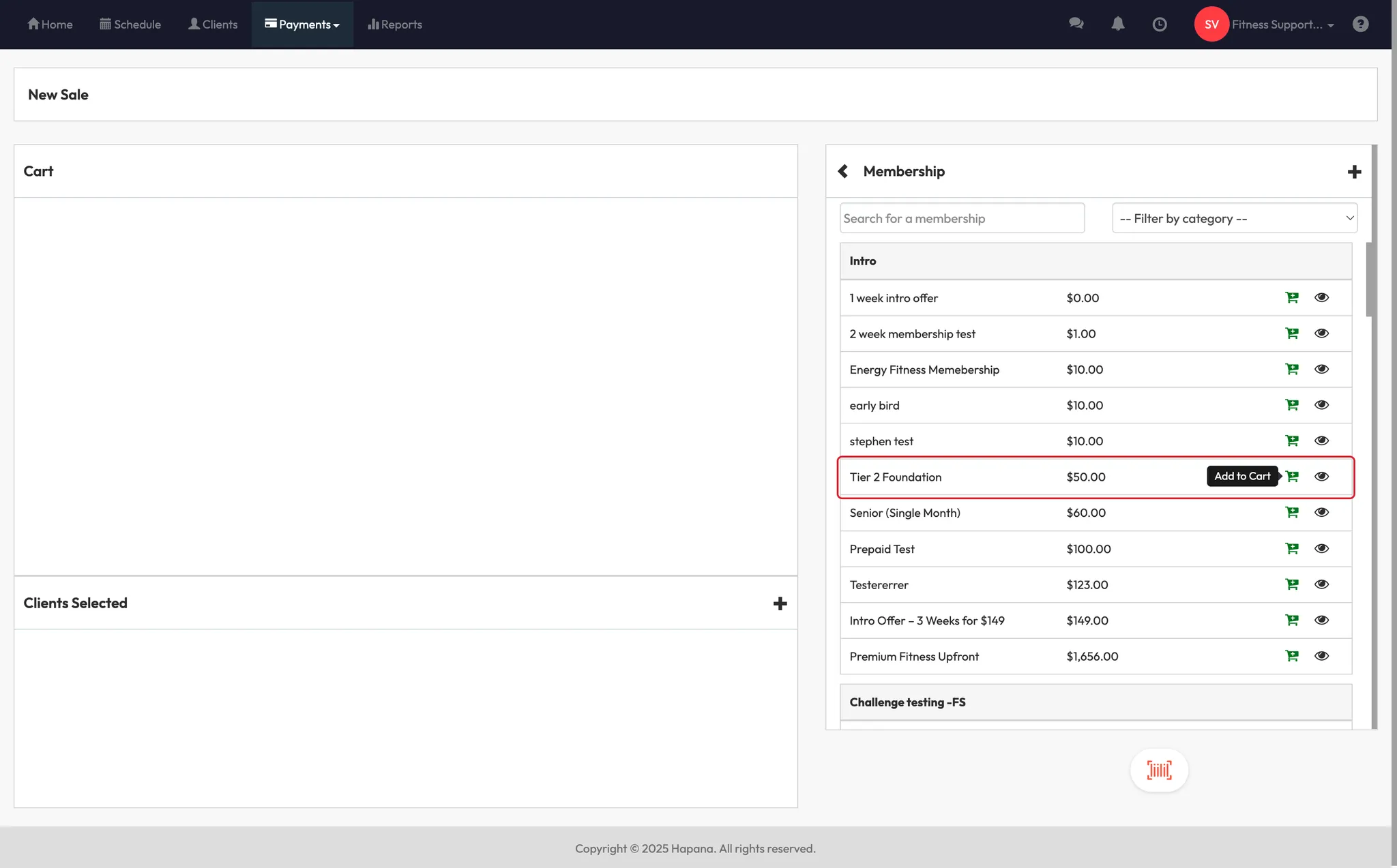Open the help question mark icon
1397x868 pixels.
(1360, 25)
